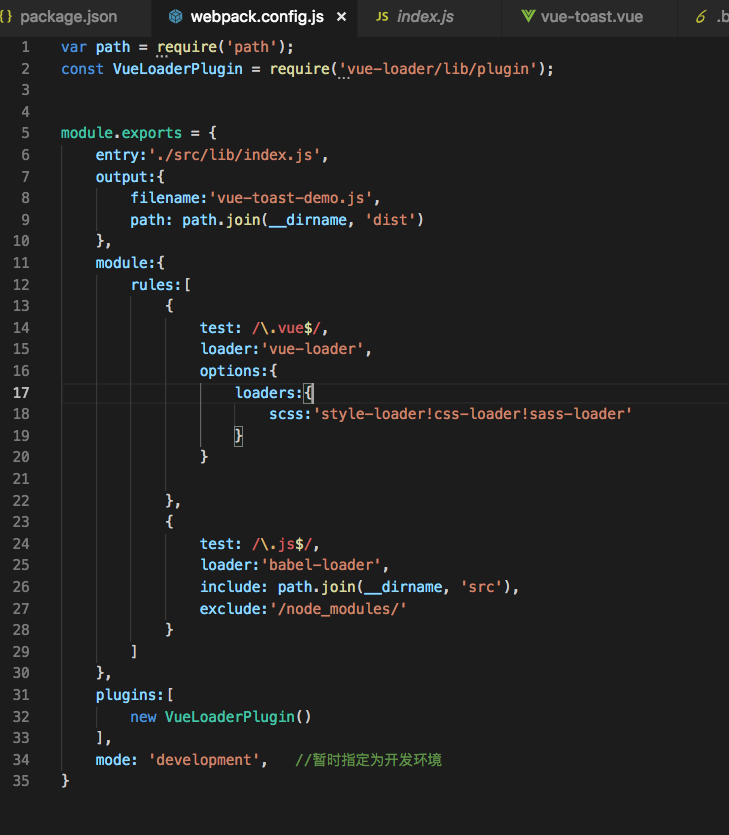Click the 'vue-toast-demo.js' filename string
This screenshot has width=729, height=835.
(x=291, y=198)
